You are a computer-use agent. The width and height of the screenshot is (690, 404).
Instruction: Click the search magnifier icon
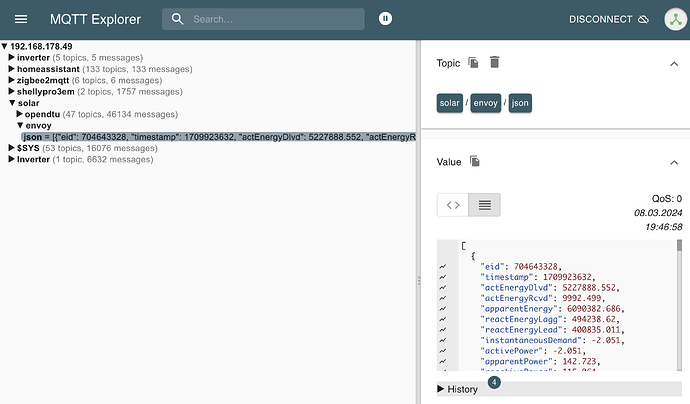[177, 19]
